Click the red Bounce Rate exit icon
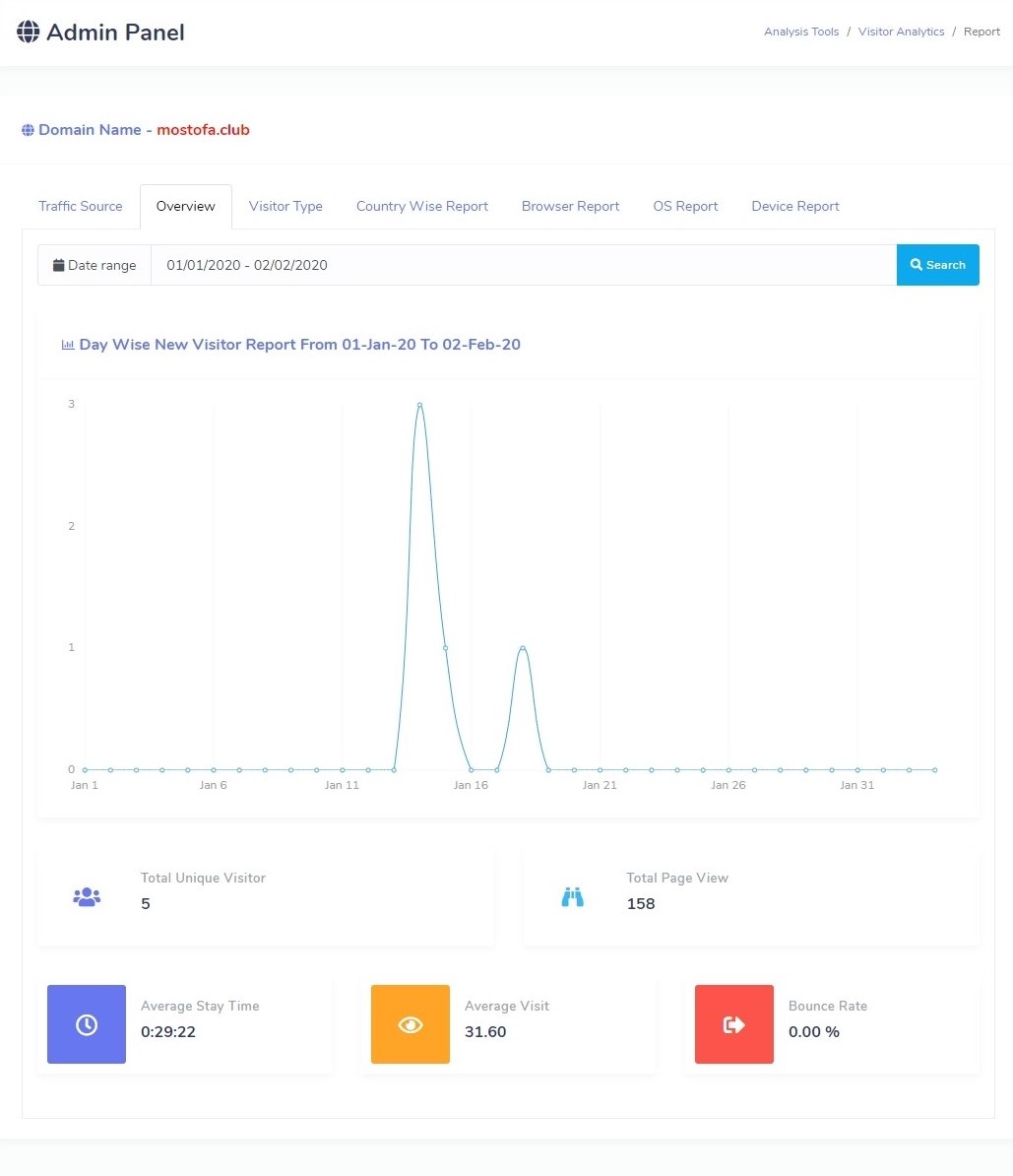 733,1024
